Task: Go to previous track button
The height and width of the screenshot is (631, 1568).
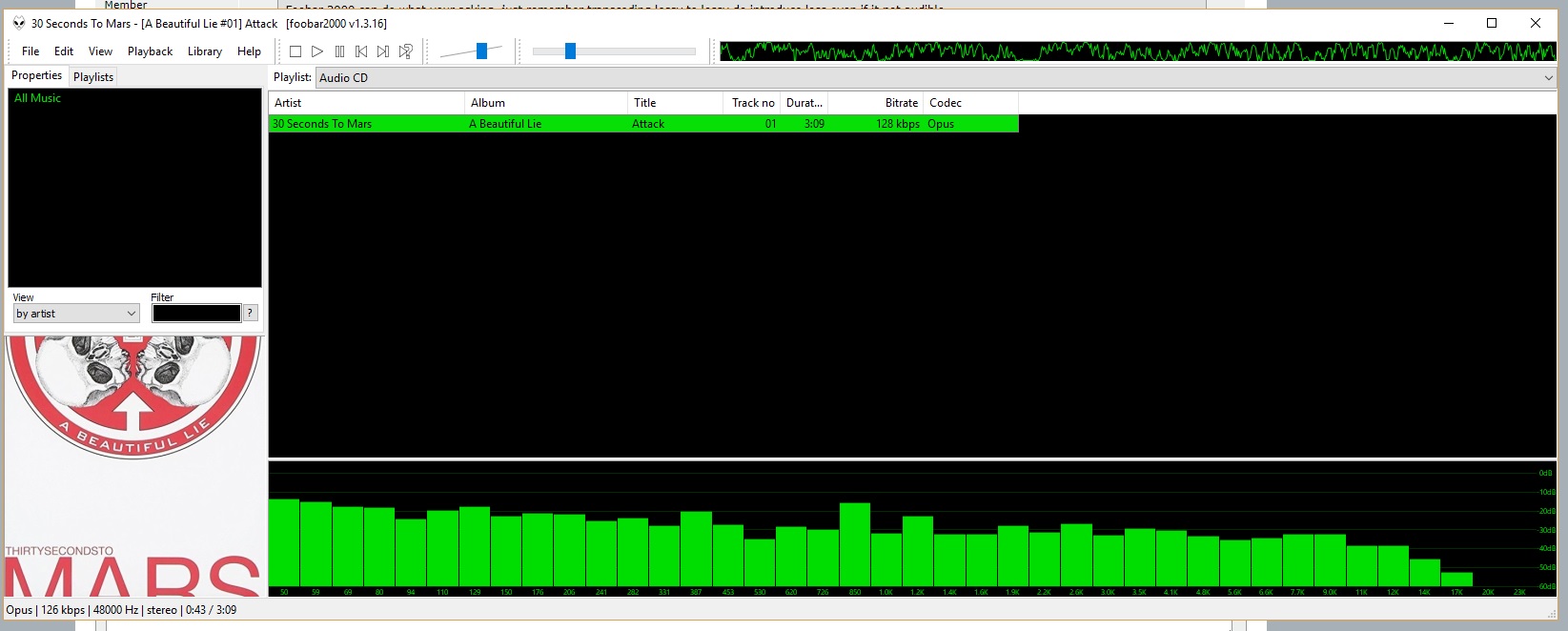Action: pos(361,51)
